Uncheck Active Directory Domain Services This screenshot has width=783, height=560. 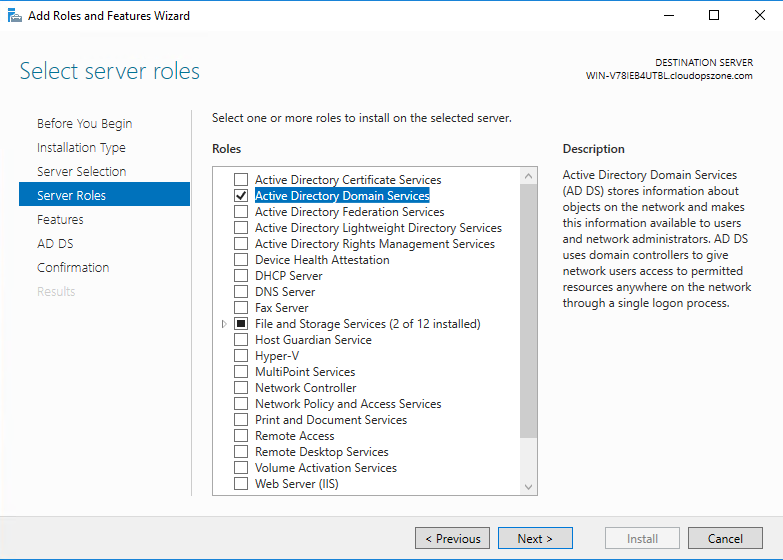click(241, 195)
